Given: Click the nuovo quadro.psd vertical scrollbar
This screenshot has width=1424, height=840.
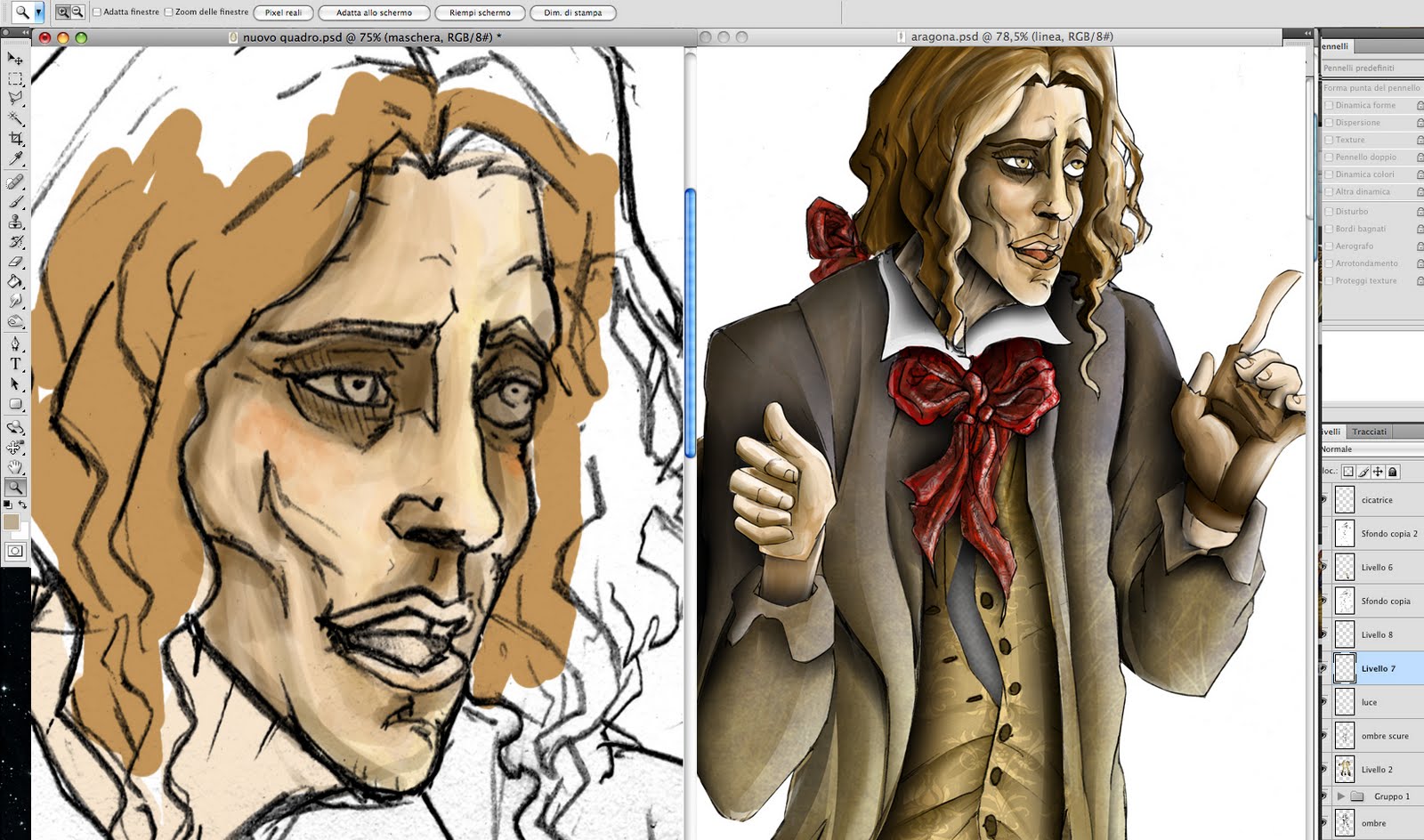Looking at the screenshot, I should (x=690, y=324).
